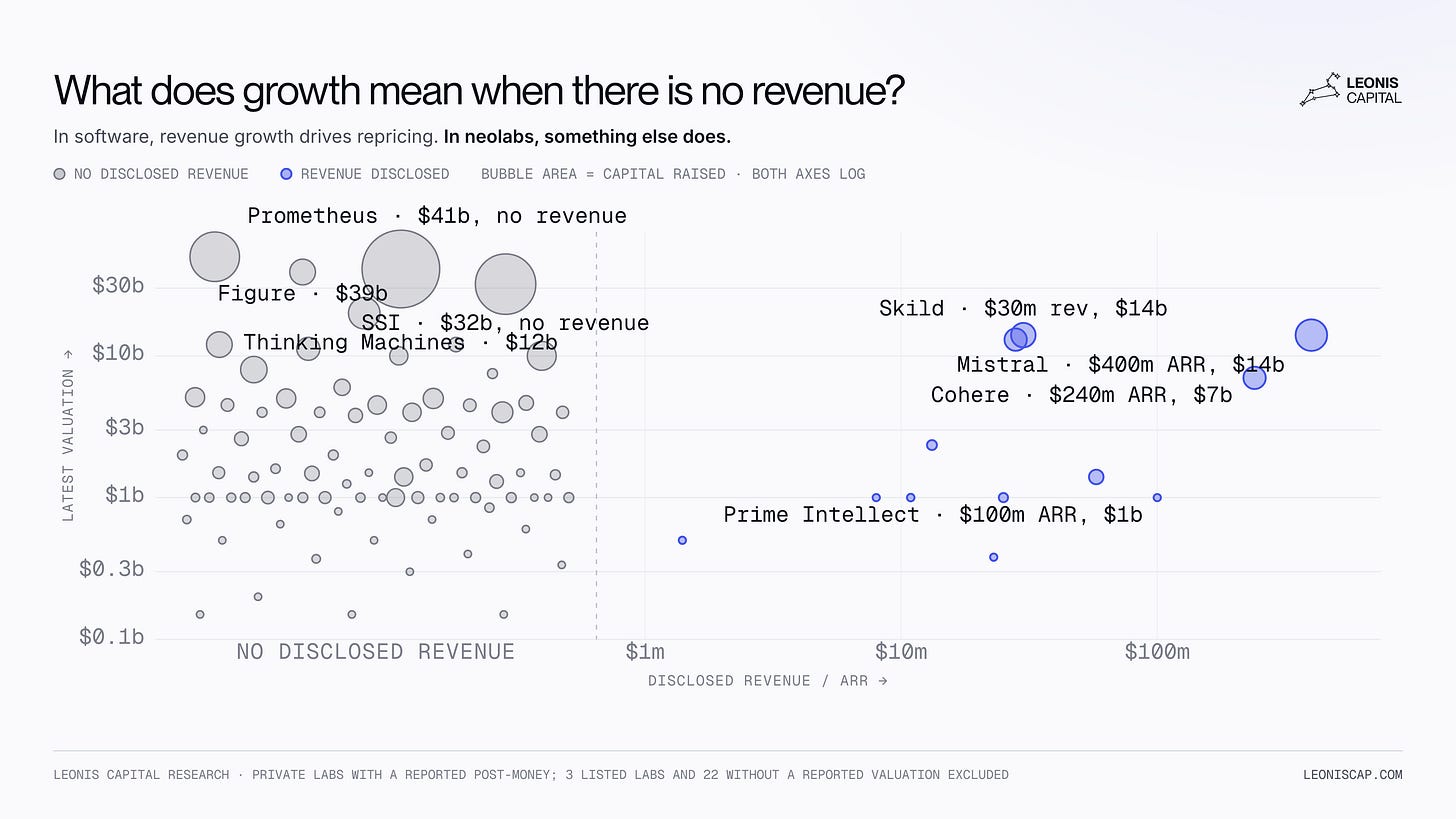
Task: Click the Figure $39b label
Action: point(302,293)
